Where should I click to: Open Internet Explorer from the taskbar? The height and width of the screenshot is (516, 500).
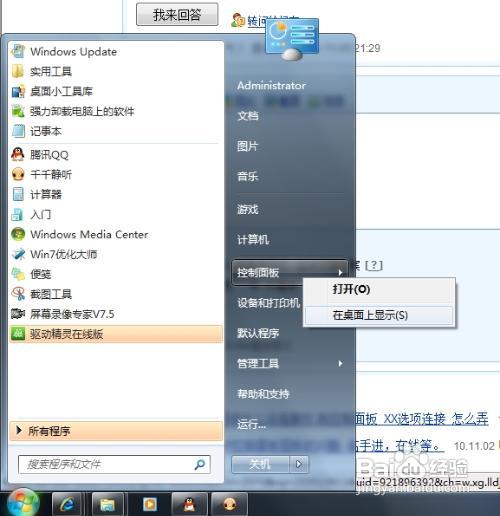pyautogui.click(x=67, y=504)
